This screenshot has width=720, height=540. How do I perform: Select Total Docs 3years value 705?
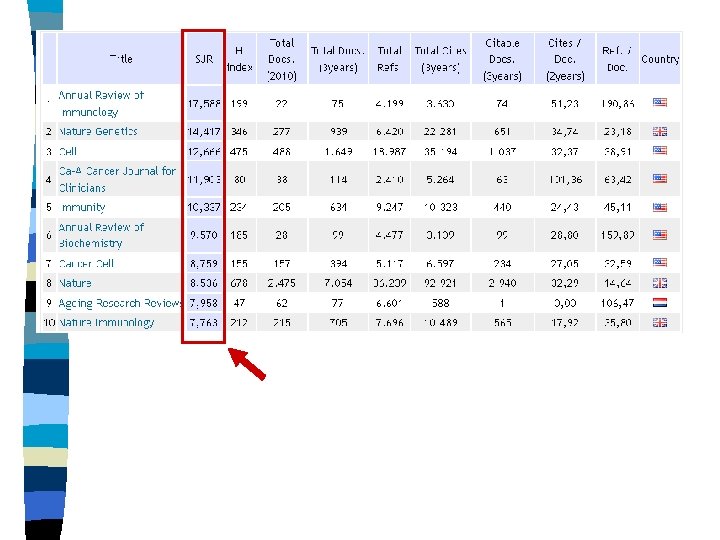tap(338, 322)
